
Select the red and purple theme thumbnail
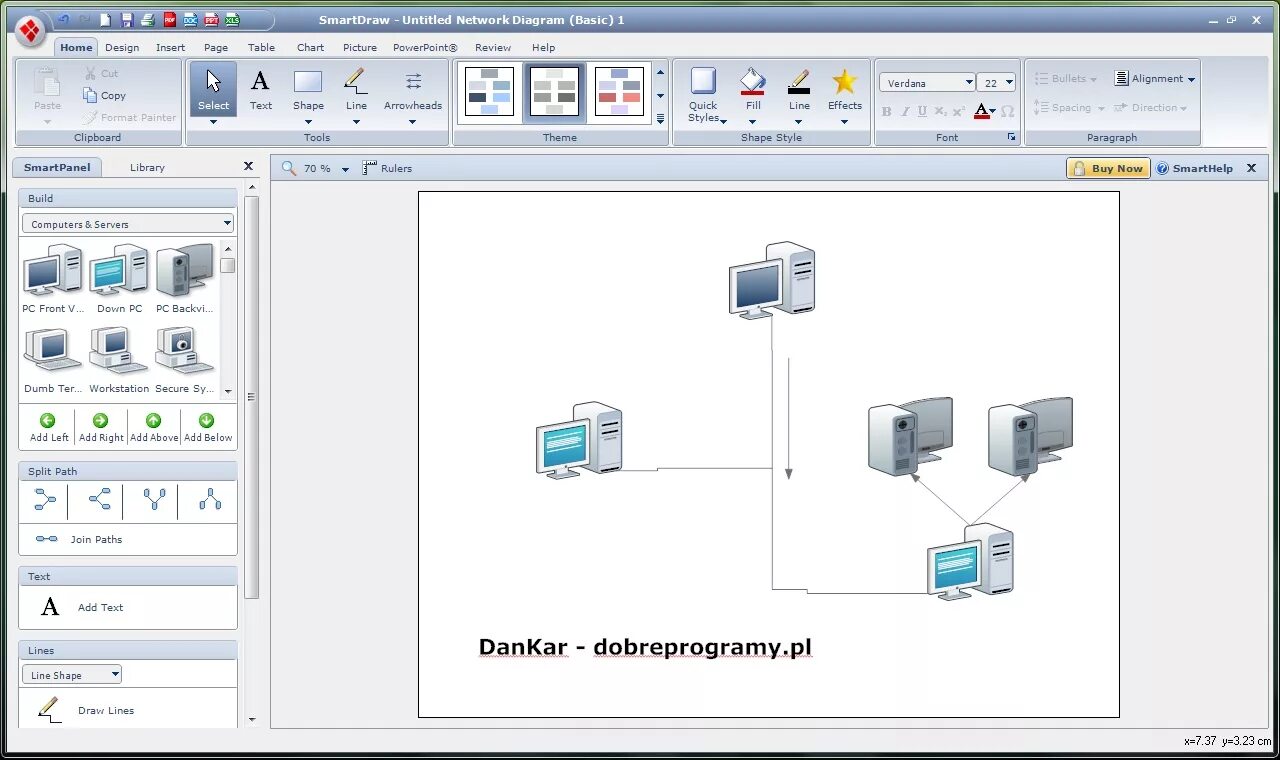click(x=619, y=92)
